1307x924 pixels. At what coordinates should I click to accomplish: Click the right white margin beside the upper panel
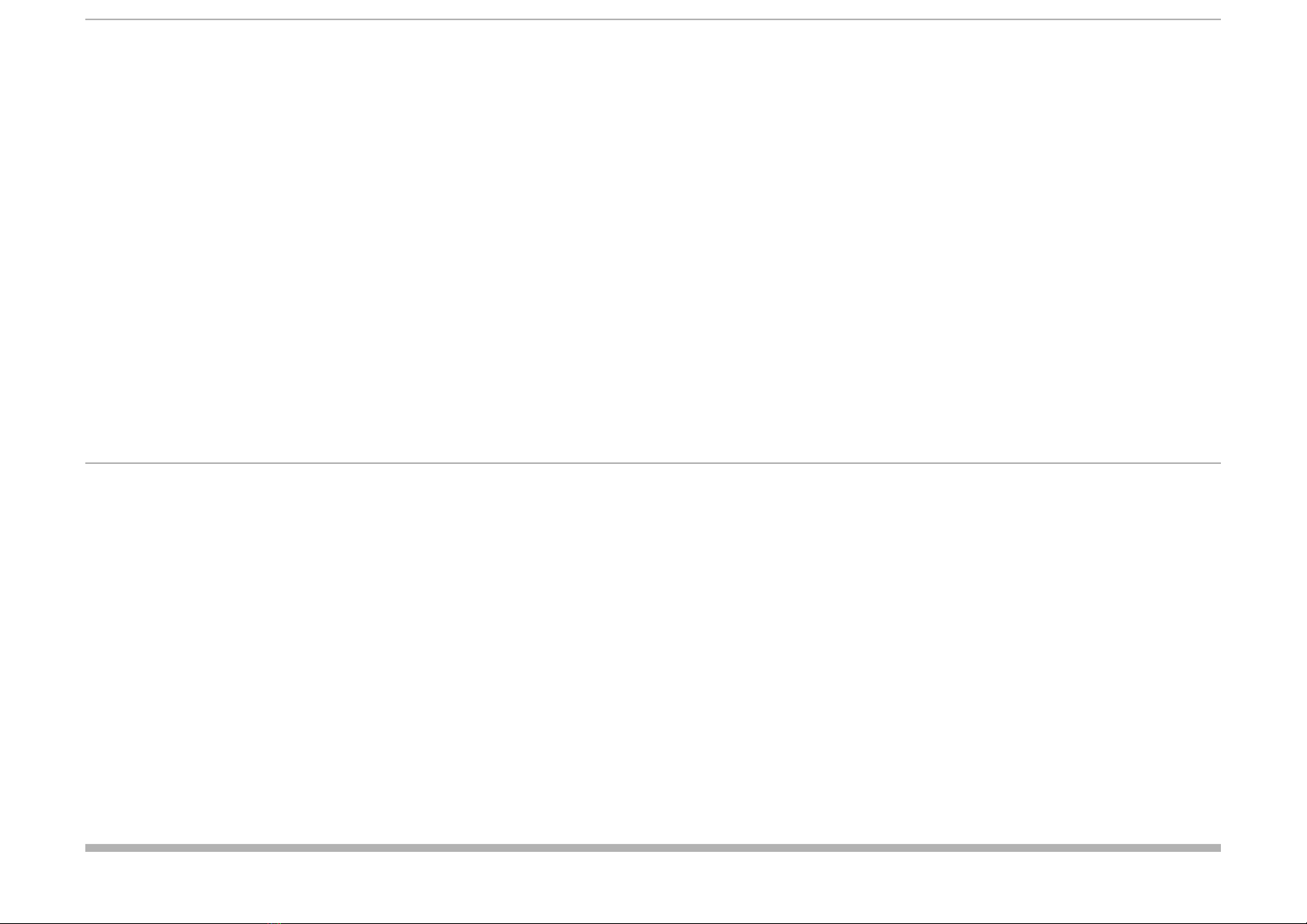(x=1264, y=241)
